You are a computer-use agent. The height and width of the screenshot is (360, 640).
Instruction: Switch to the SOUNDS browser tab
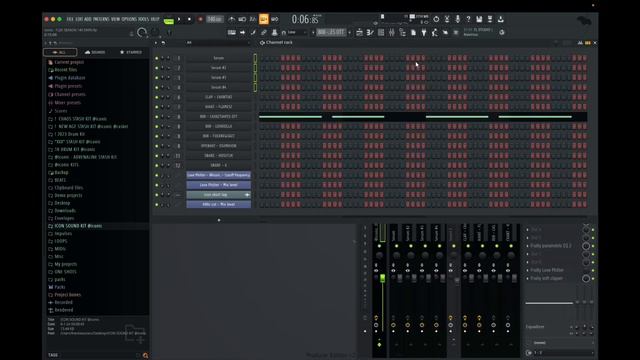[x=95, y=52]
